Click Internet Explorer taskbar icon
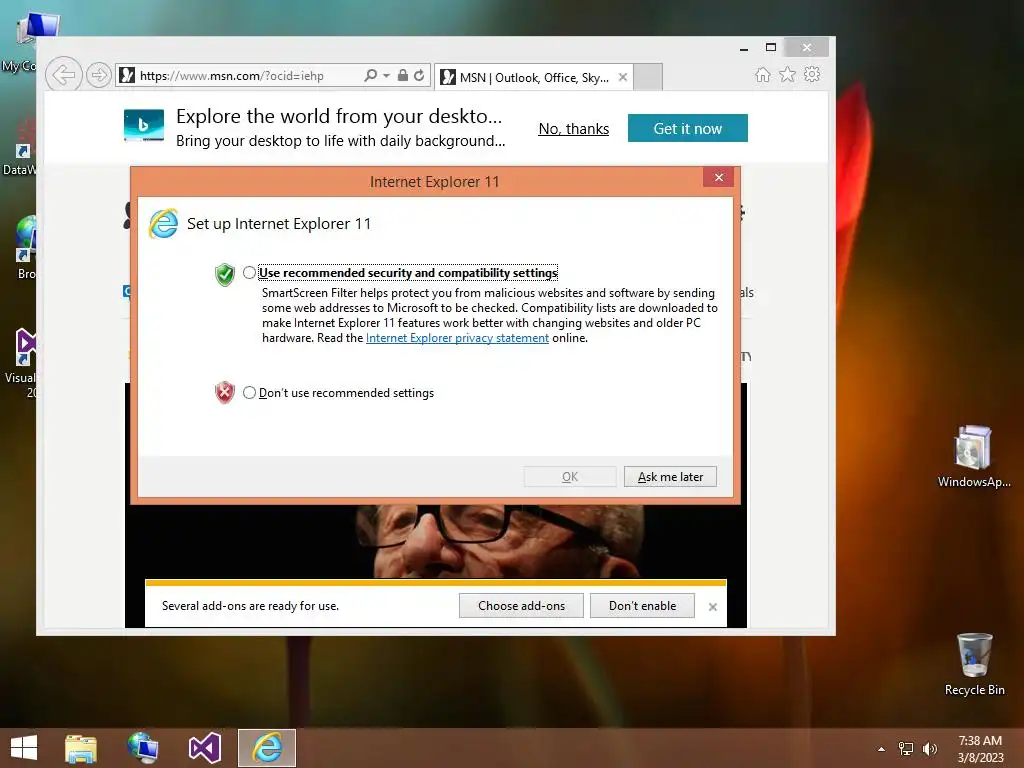 click(x=267, y=748)
